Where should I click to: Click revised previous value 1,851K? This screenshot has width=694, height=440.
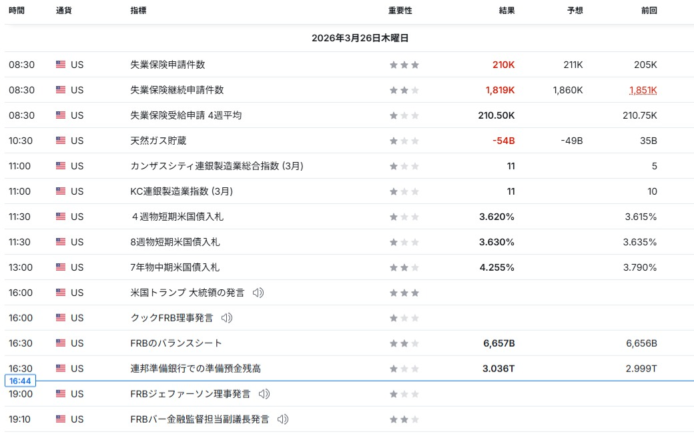click(x=642, y=90)
